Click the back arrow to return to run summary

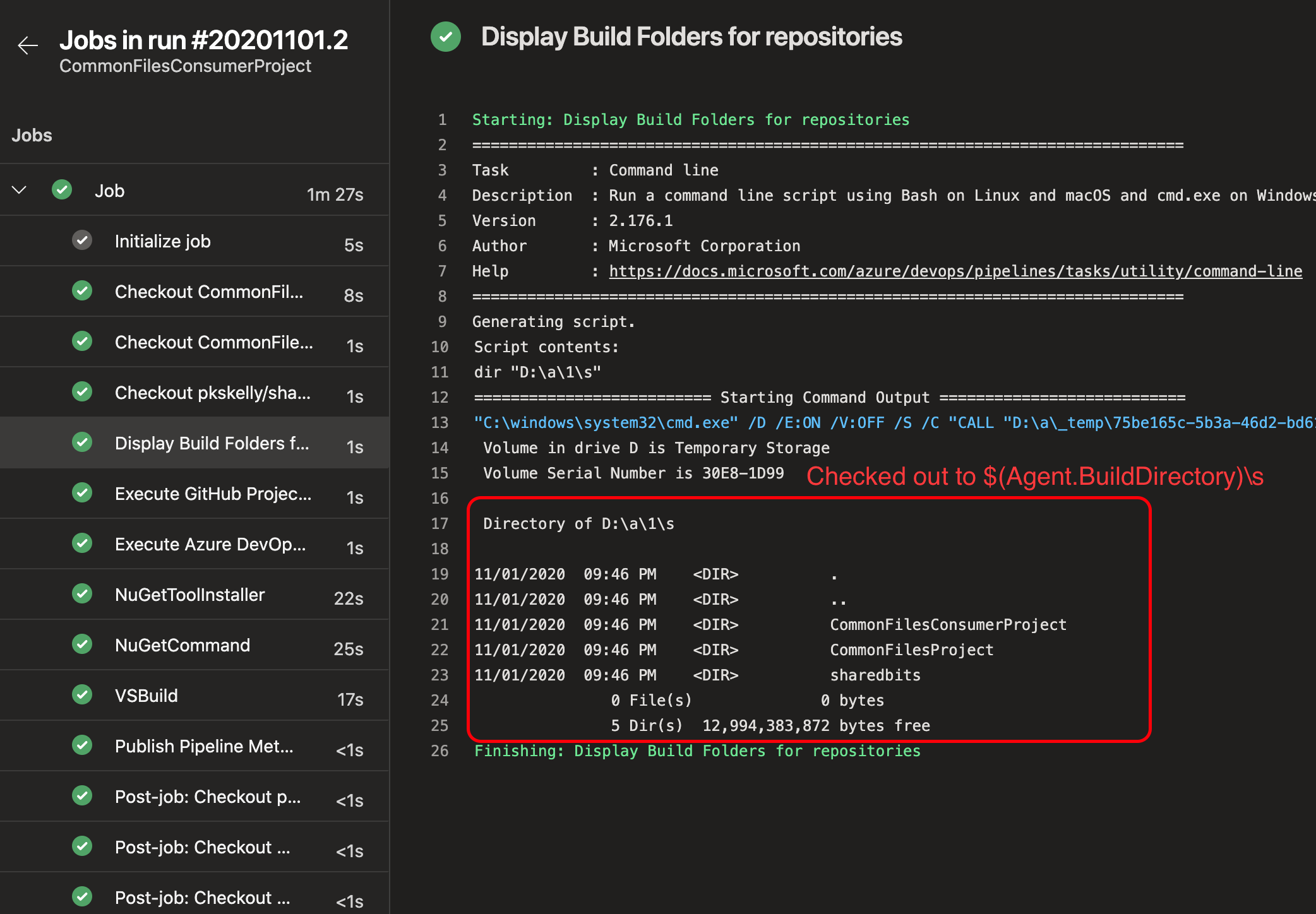[x=27, y=45]
